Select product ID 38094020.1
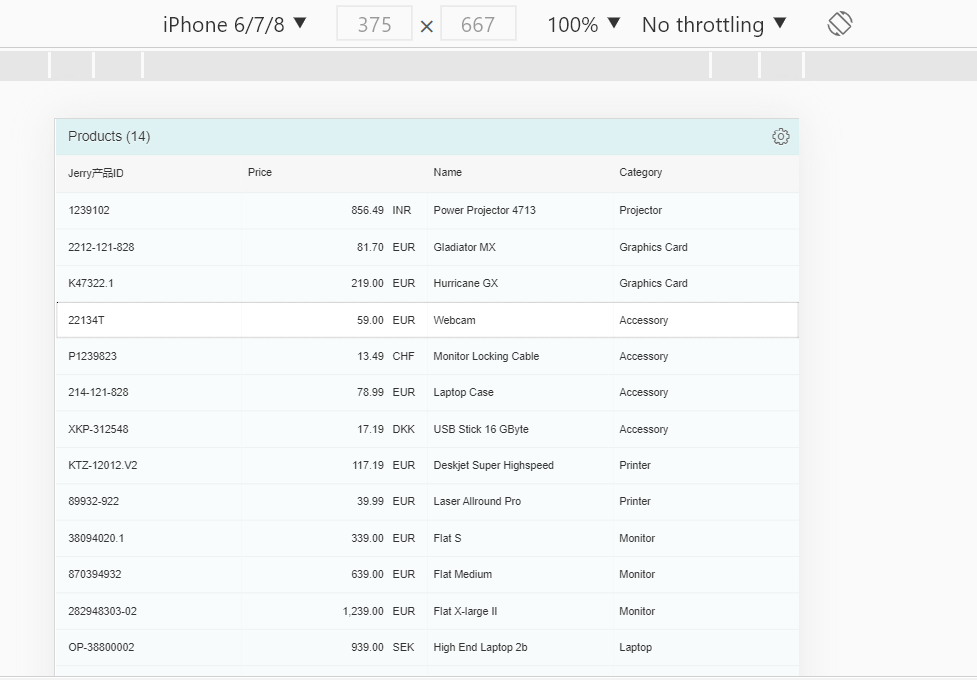 point(96,539)
